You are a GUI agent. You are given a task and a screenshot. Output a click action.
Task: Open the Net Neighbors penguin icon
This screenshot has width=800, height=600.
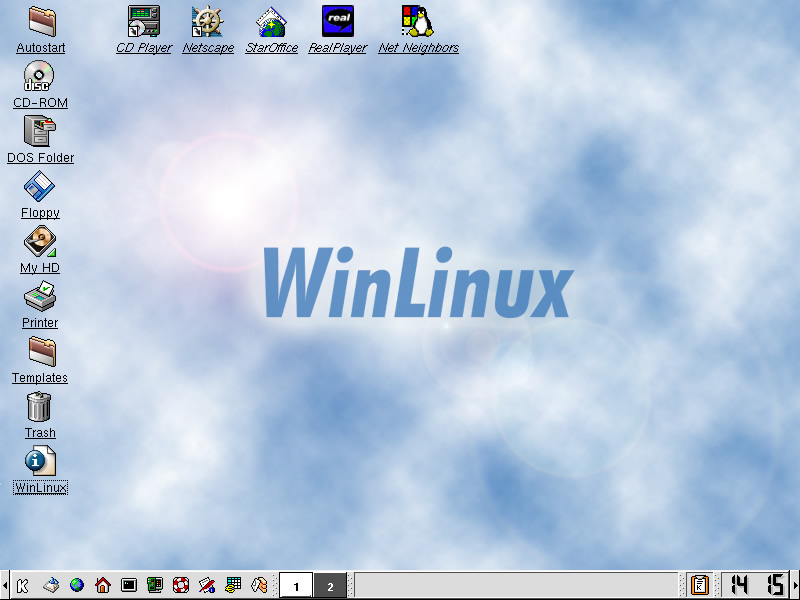pos(418,21)
